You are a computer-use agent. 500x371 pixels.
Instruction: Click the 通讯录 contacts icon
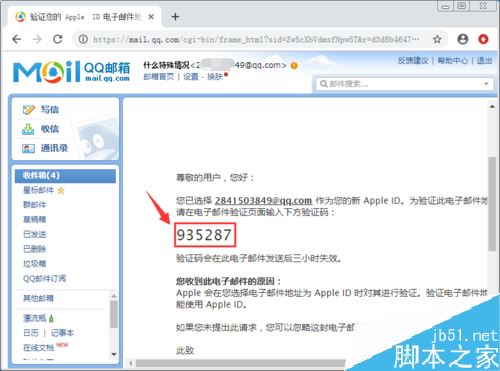click(28, 148)
